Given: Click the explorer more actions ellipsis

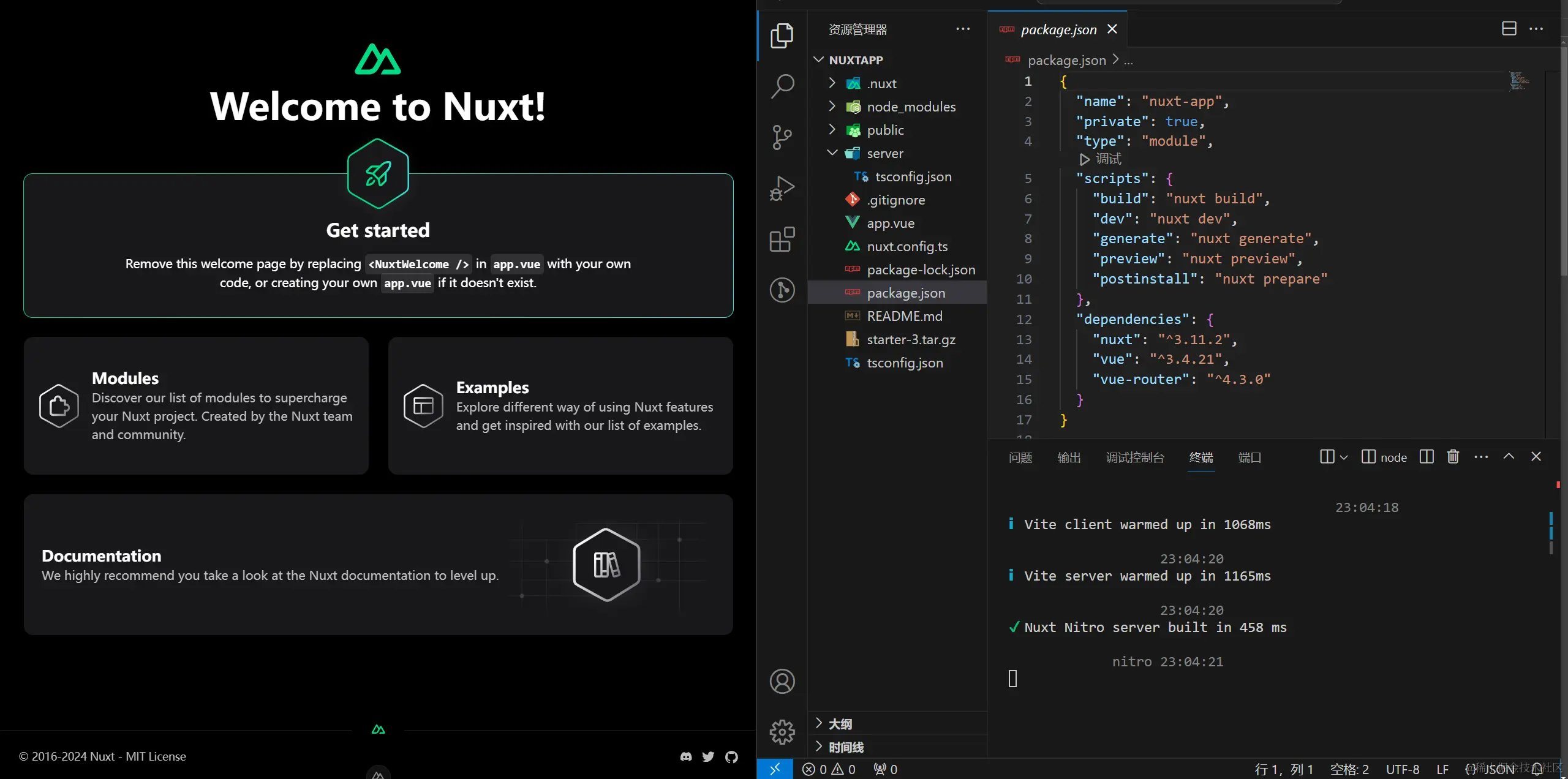Looking at the screenshot, I should tap(963, 29).
